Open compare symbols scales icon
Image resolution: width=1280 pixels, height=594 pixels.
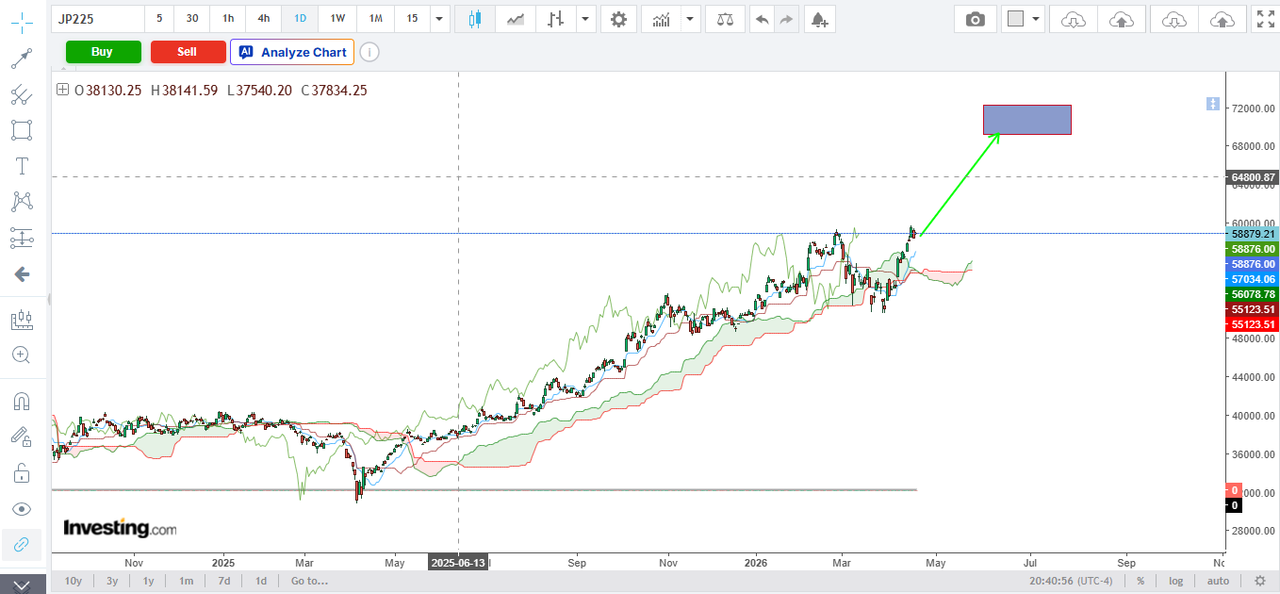(724, 19)
